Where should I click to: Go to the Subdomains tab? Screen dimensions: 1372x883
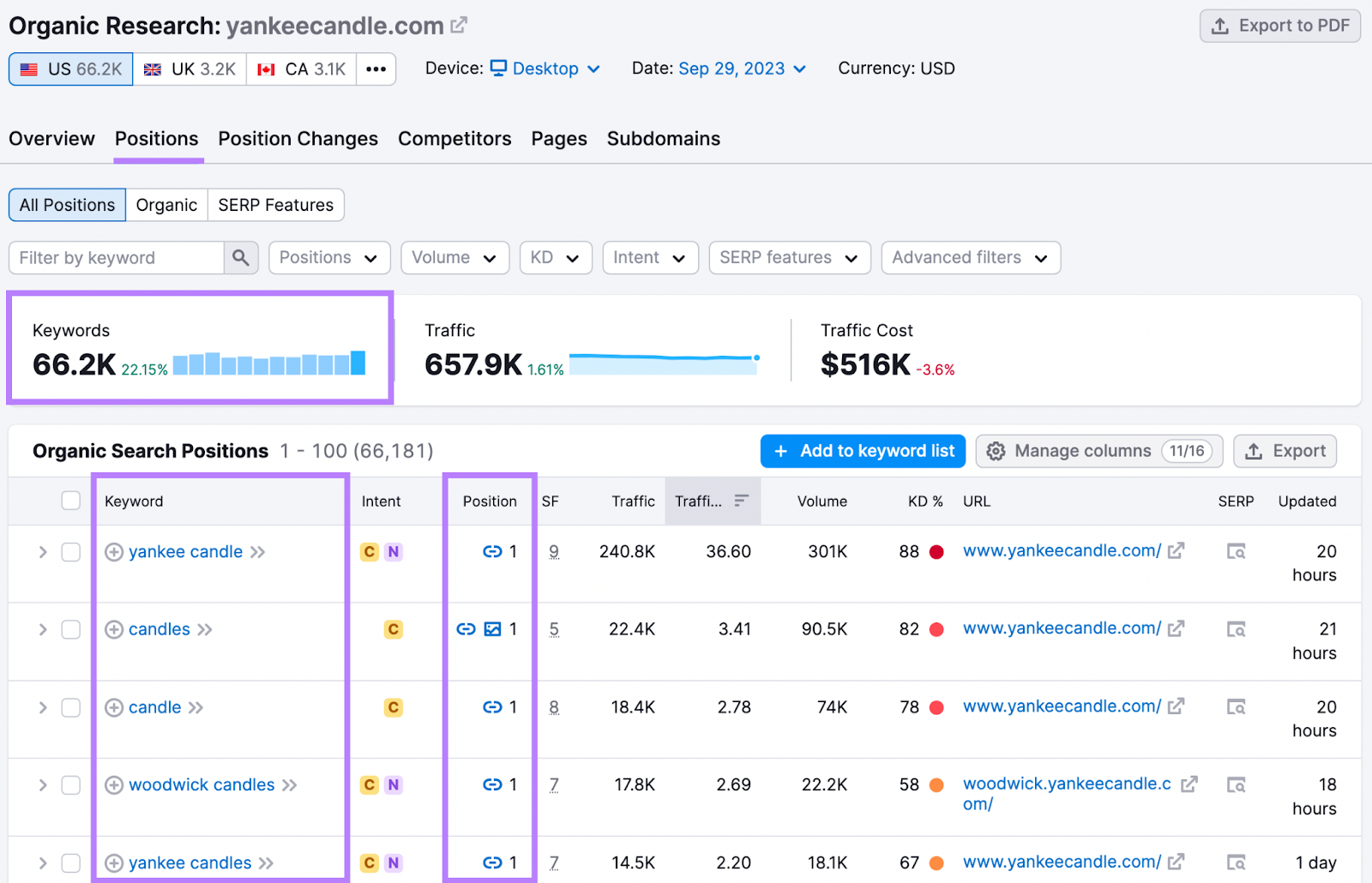664,139
